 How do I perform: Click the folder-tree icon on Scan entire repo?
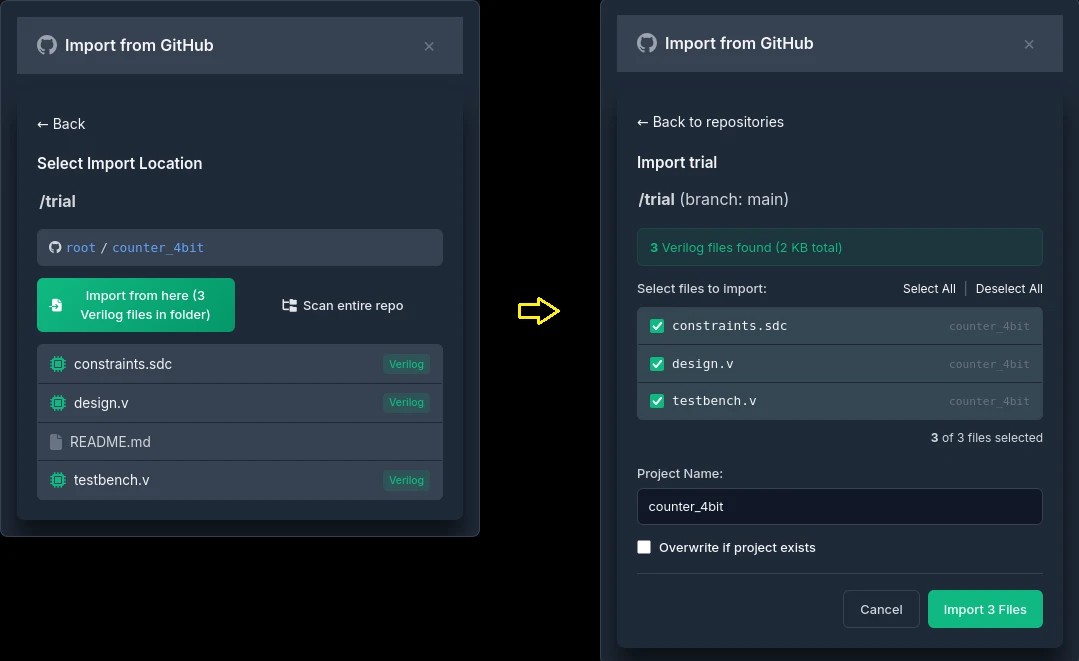290,305
